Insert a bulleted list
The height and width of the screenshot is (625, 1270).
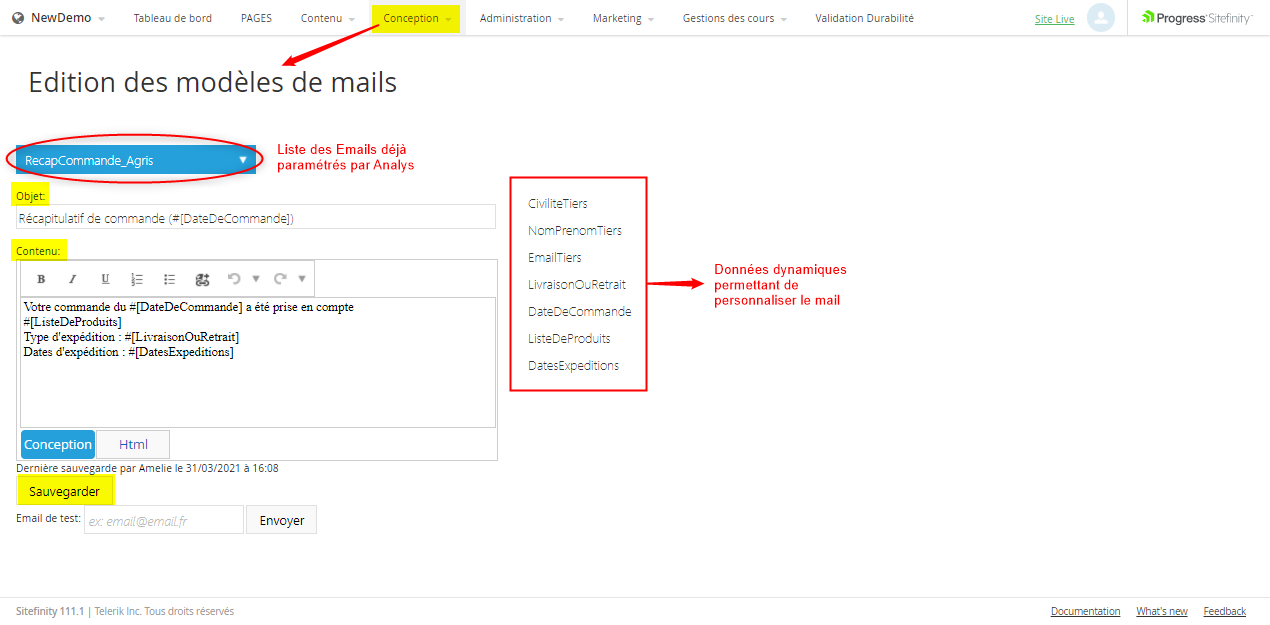[169, 279]
